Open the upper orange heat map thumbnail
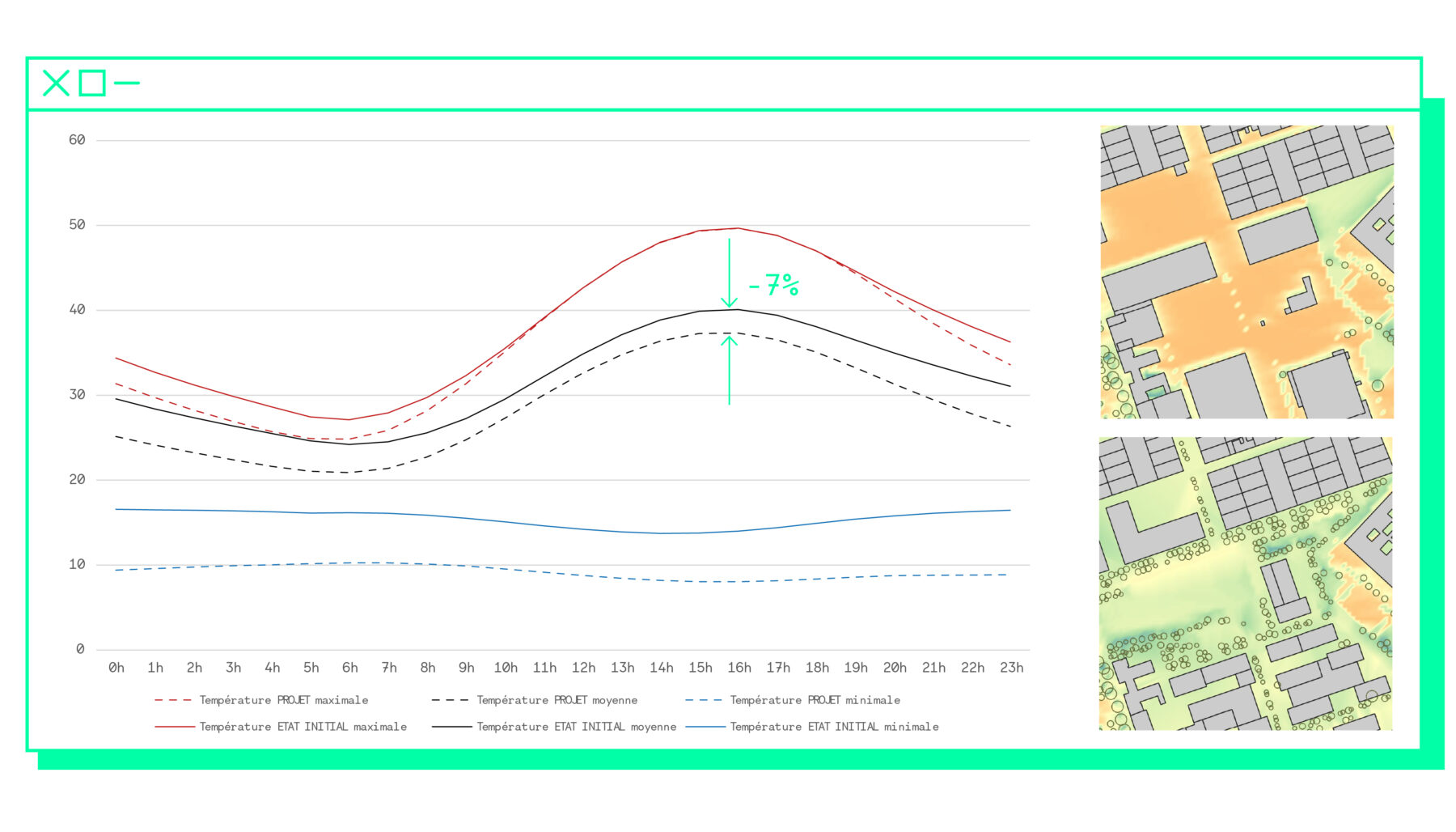 pyautogui.click(x=1246, y=272)
